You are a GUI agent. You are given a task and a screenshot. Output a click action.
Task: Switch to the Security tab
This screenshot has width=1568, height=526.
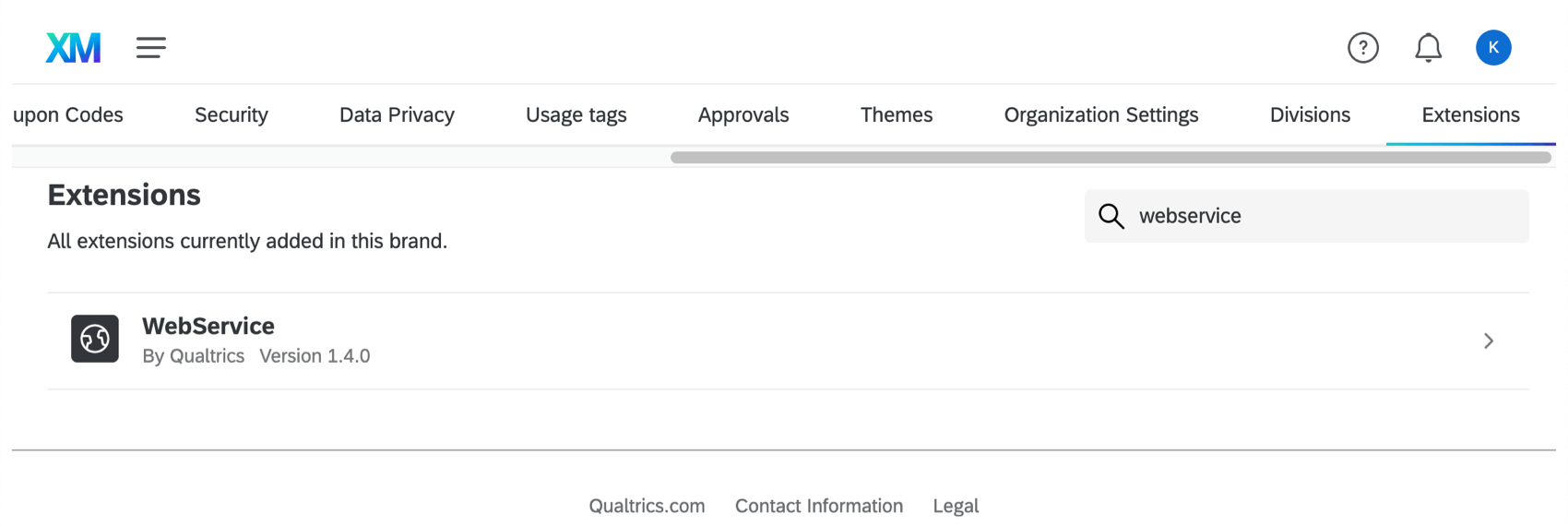click(x=231, y=115)
